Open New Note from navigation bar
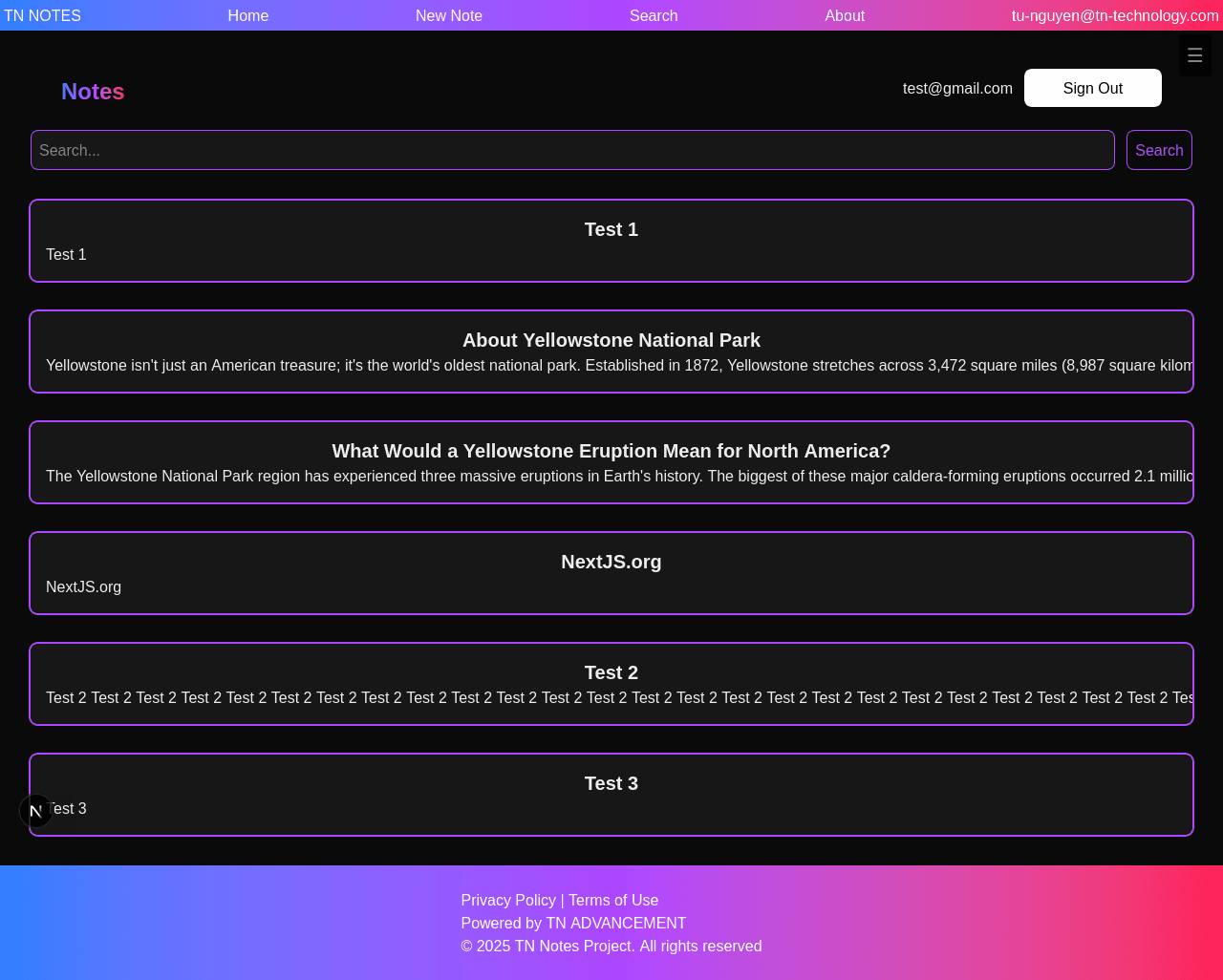 (448, 15)
